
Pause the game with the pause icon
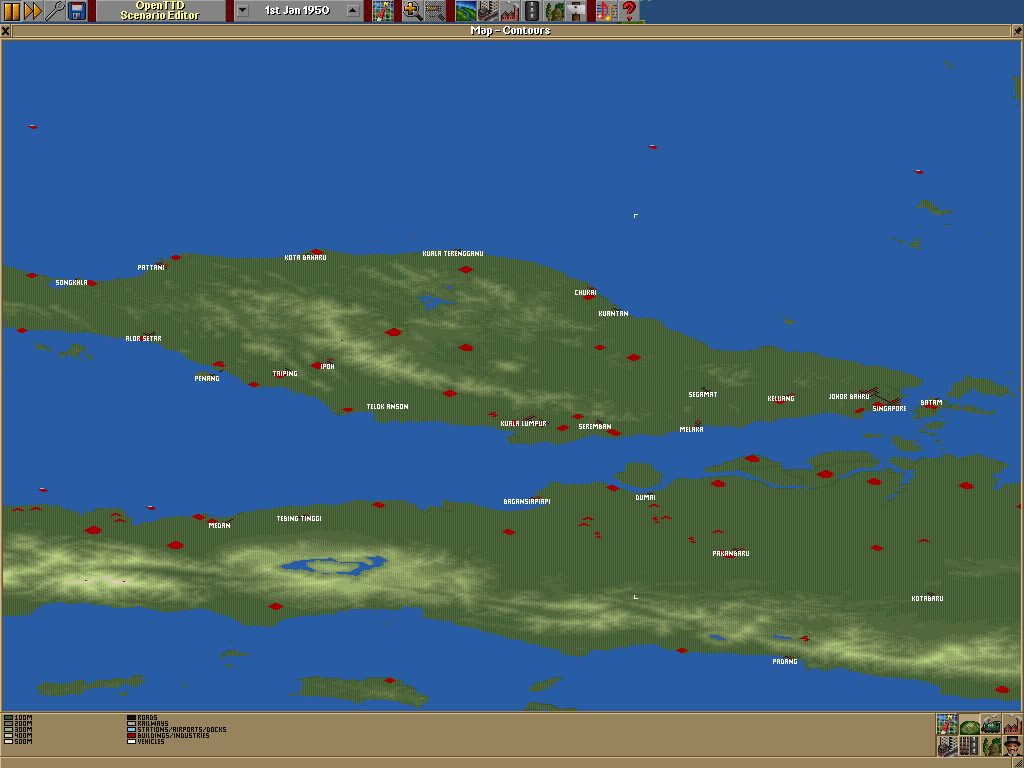11,10
